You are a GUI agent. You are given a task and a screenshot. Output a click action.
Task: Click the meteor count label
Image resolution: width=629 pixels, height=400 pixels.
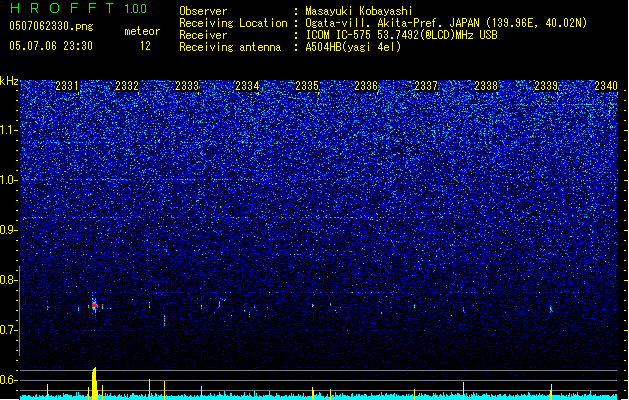pos(142,31)
